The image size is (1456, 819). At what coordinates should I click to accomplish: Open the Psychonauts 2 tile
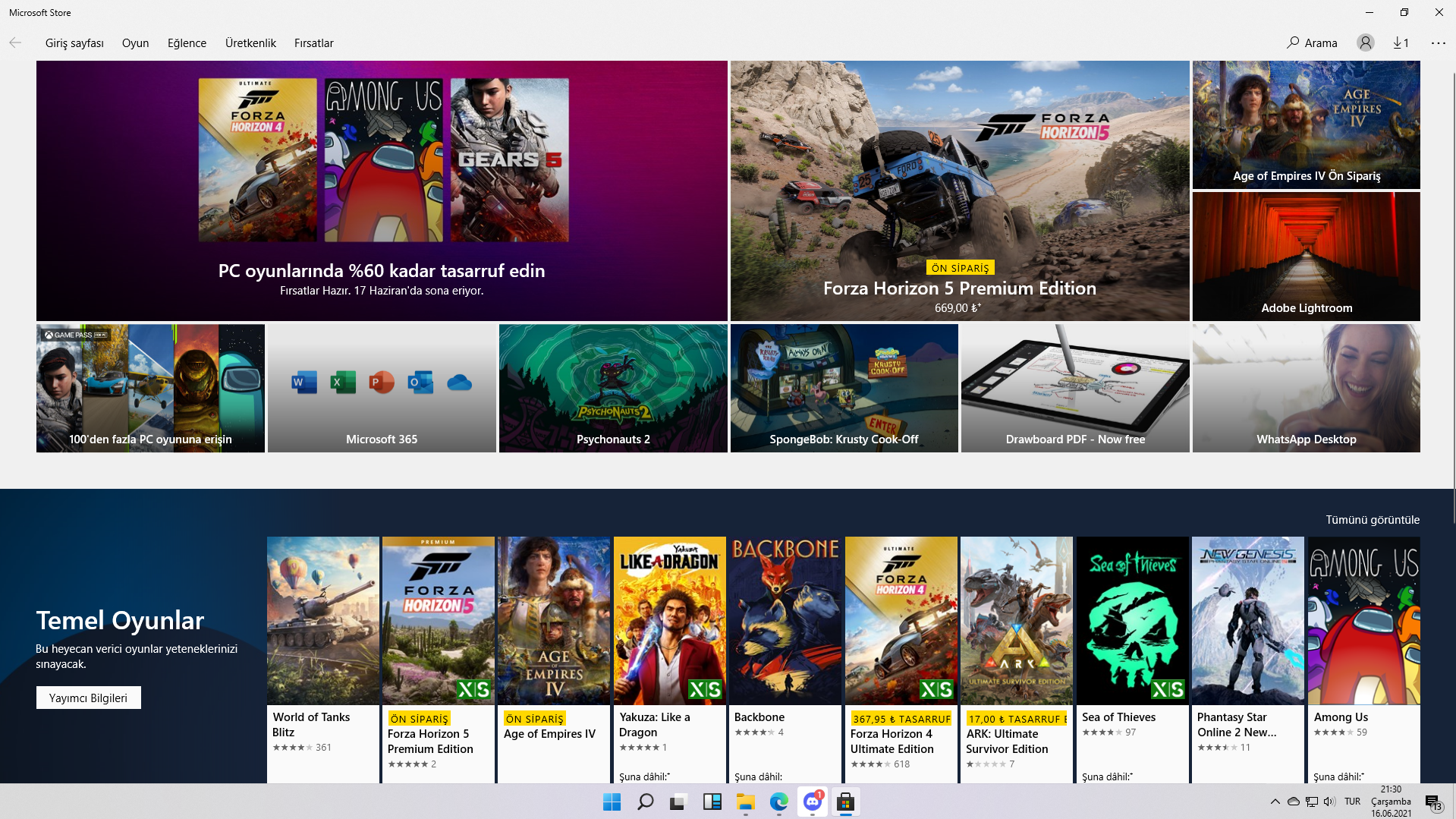pyautogui.click(x=613, y=388)
